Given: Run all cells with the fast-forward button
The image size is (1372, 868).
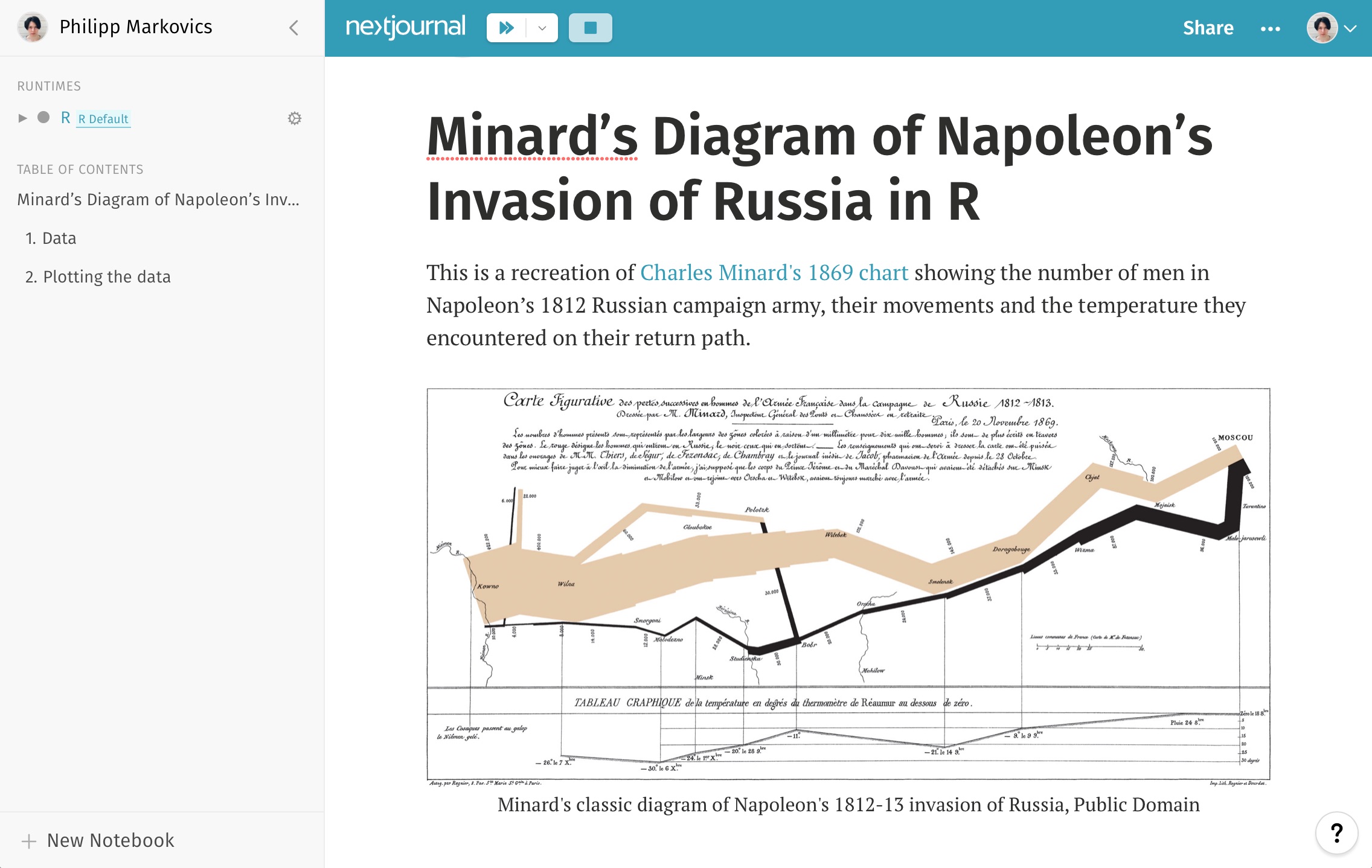Looking at the screenshot, I should click(506, 28).
